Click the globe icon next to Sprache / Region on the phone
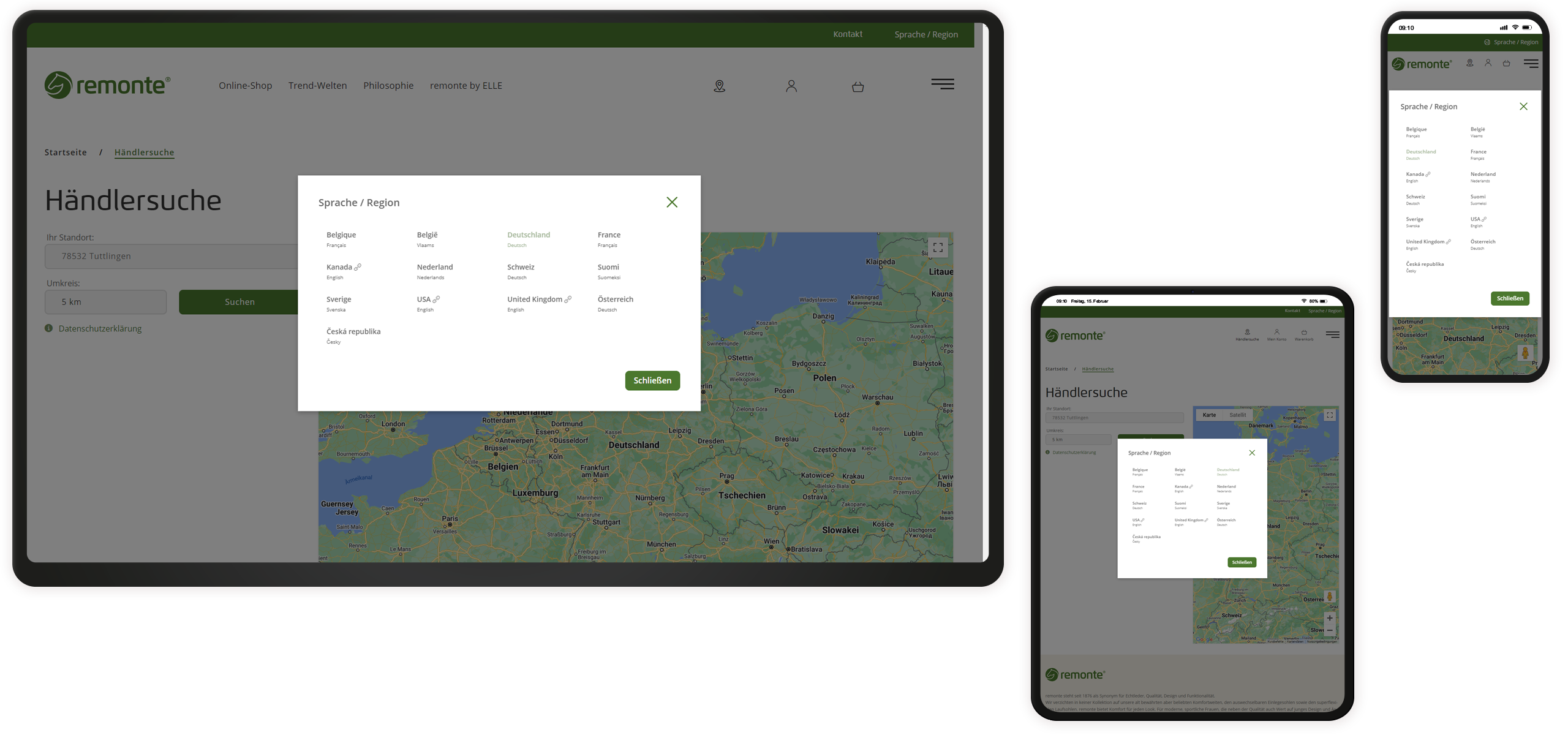Viewport: 1568px width, 735px height. tap(1487, 42)
